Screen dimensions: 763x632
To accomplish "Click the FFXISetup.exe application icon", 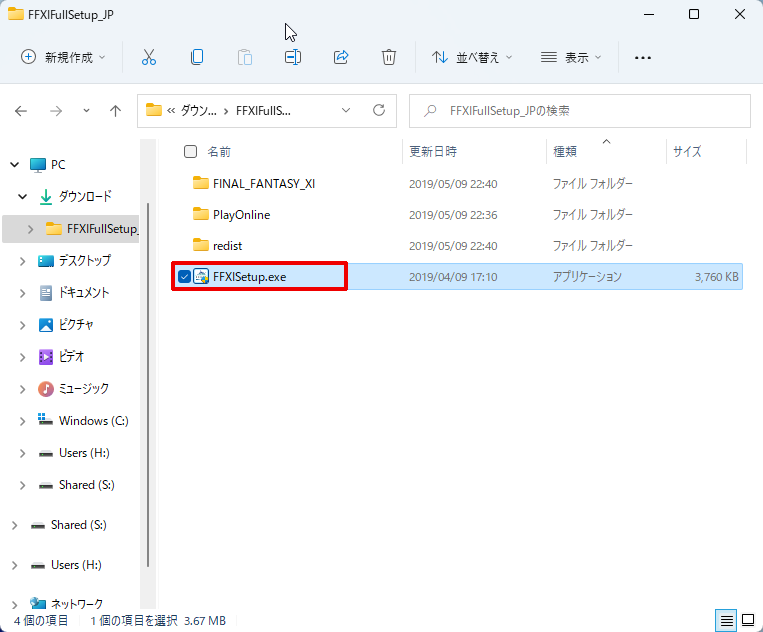I will 201,276.
